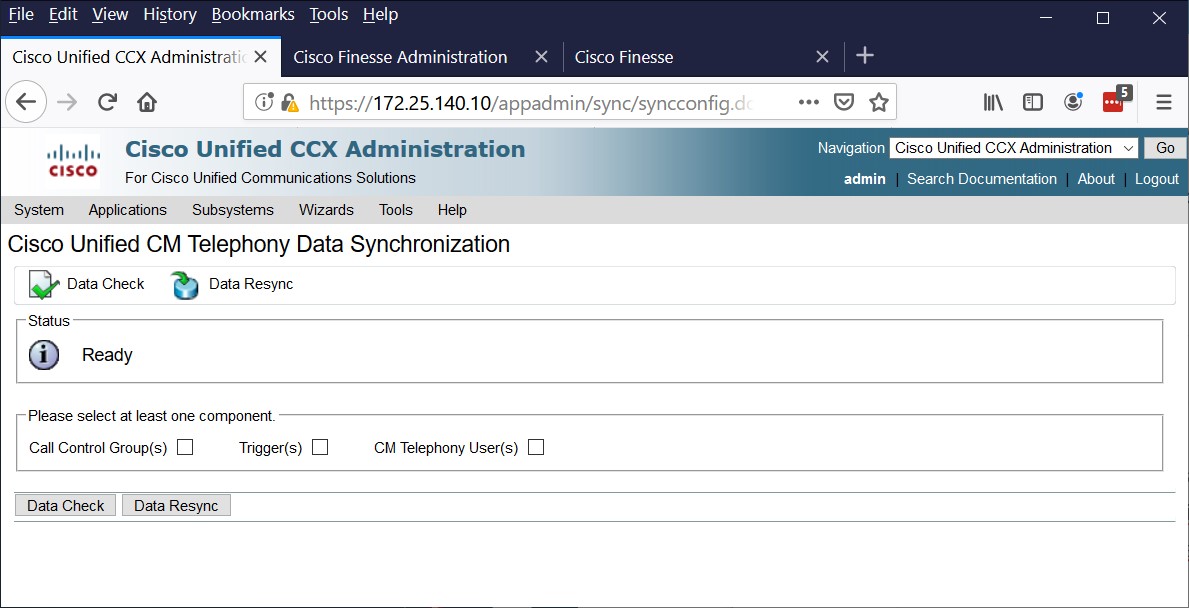
Task: Bookmark this page with the star icon
Action: click(879, 102)
